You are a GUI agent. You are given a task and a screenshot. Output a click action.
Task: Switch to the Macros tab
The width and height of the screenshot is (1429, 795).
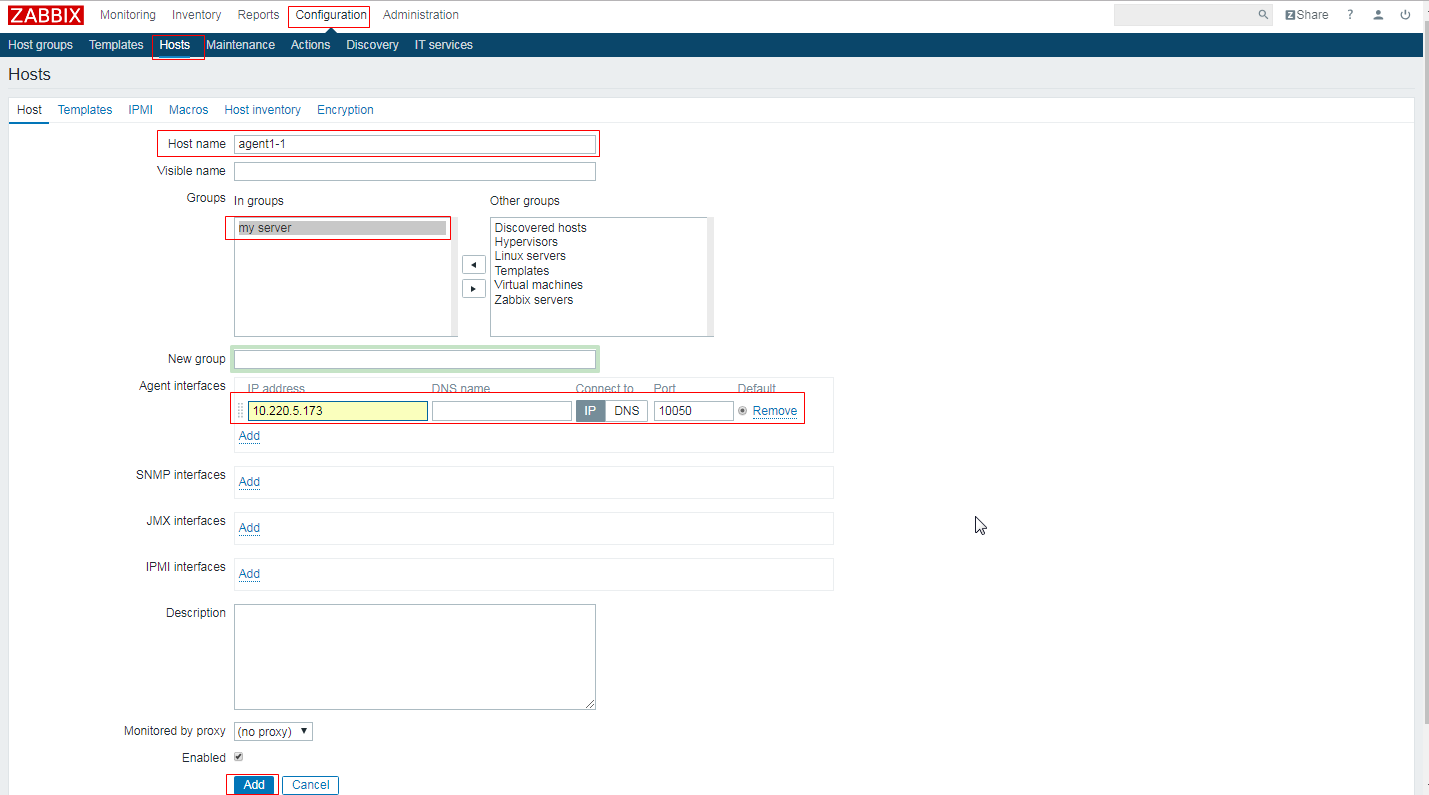point(189,110)
